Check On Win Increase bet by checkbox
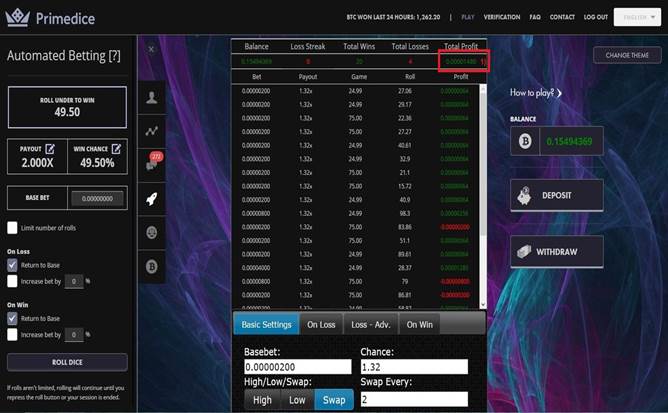Screen dimensions: 668x413 (x=13, y=334)
